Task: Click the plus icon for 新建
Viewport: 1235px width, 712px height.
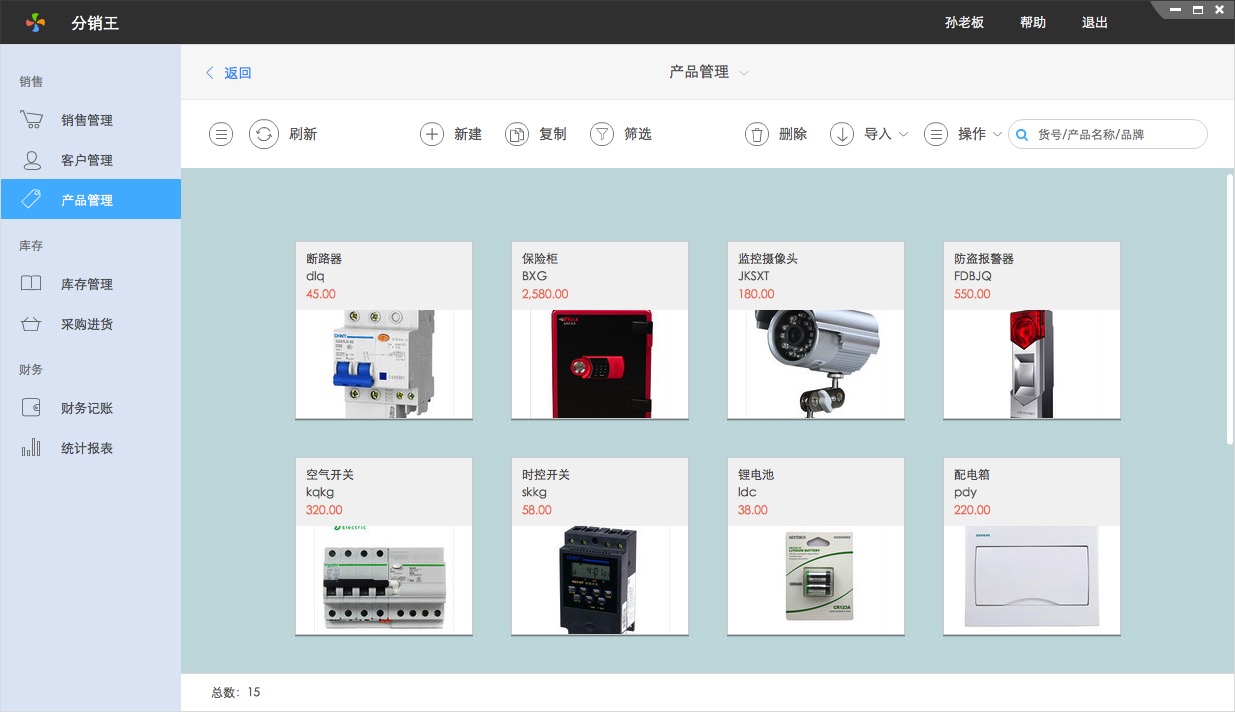Action: 431,134
